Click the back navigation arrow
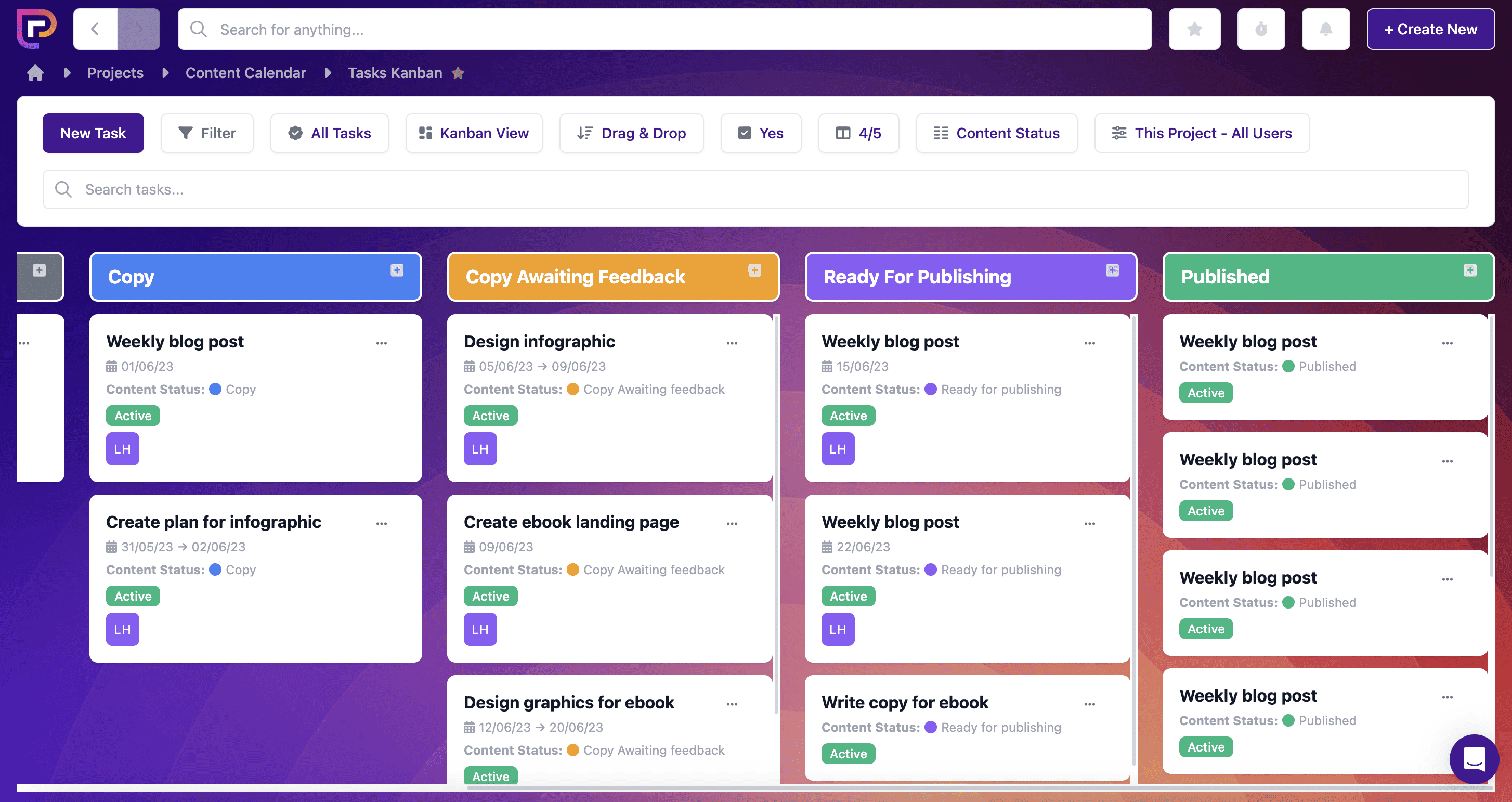The height and width of the screenshot is (802, 1512). tap(95, 29)
